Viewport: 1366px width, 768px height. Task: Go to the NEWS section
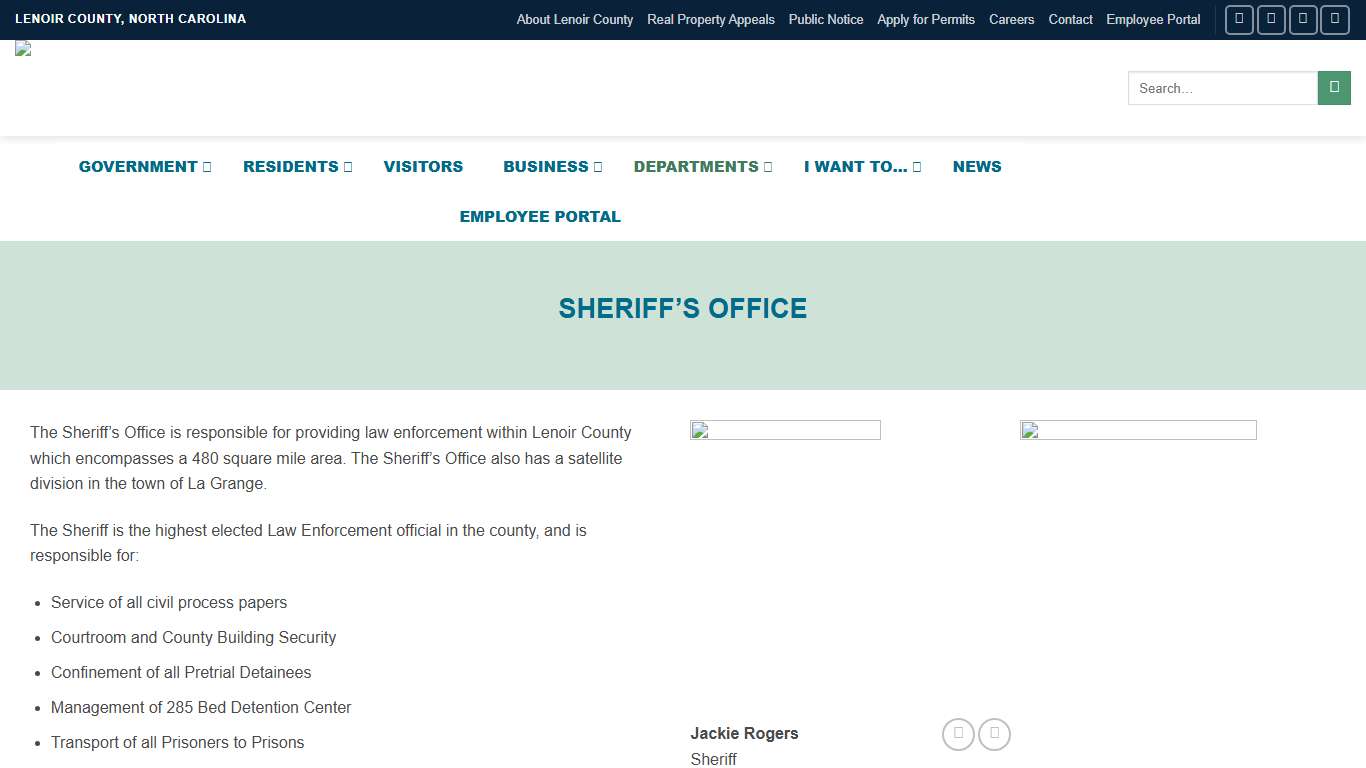[x=977, y=166]
